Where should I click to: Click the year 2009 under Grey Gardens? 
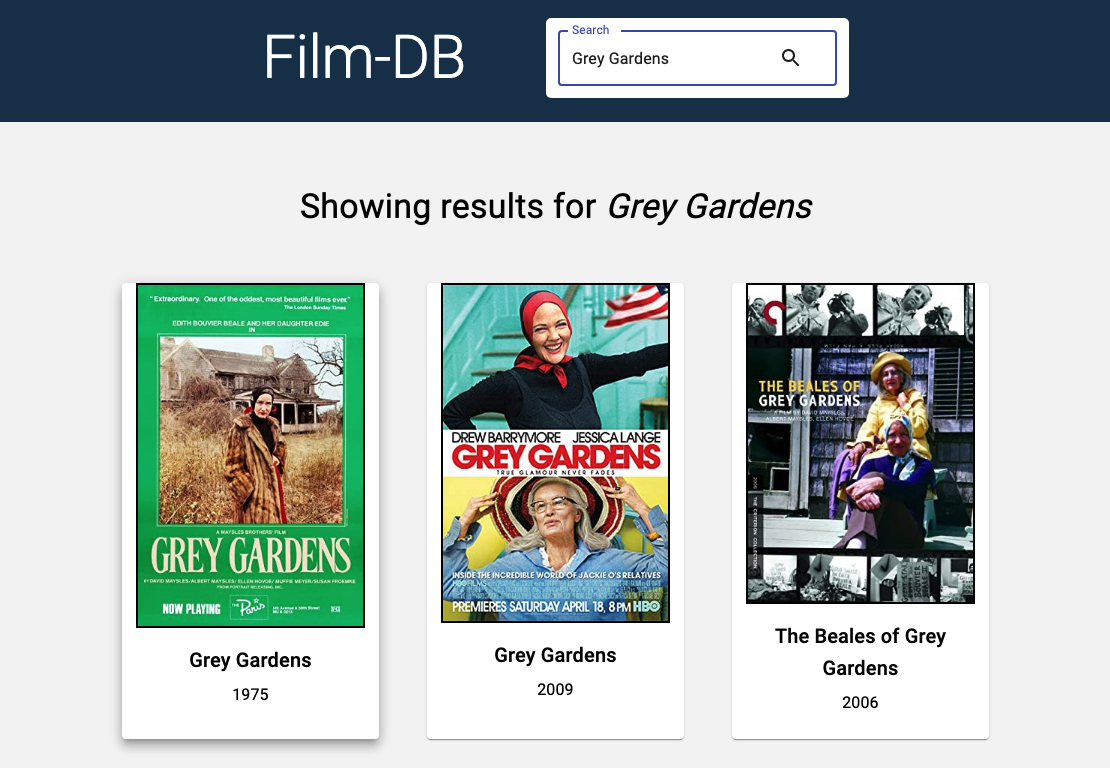[555, 689]
